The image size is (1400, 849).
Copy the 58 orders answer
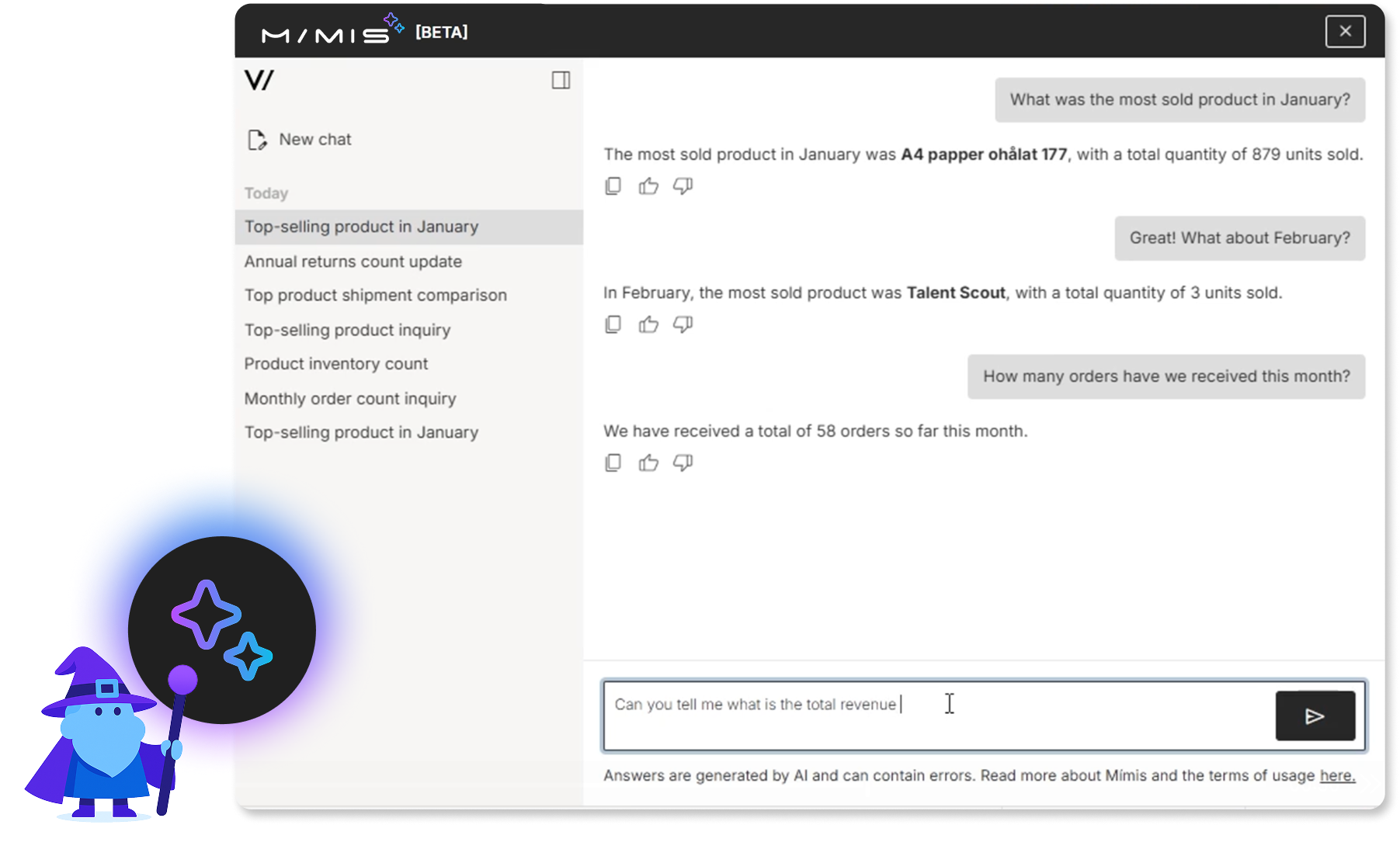click(613, 463)
